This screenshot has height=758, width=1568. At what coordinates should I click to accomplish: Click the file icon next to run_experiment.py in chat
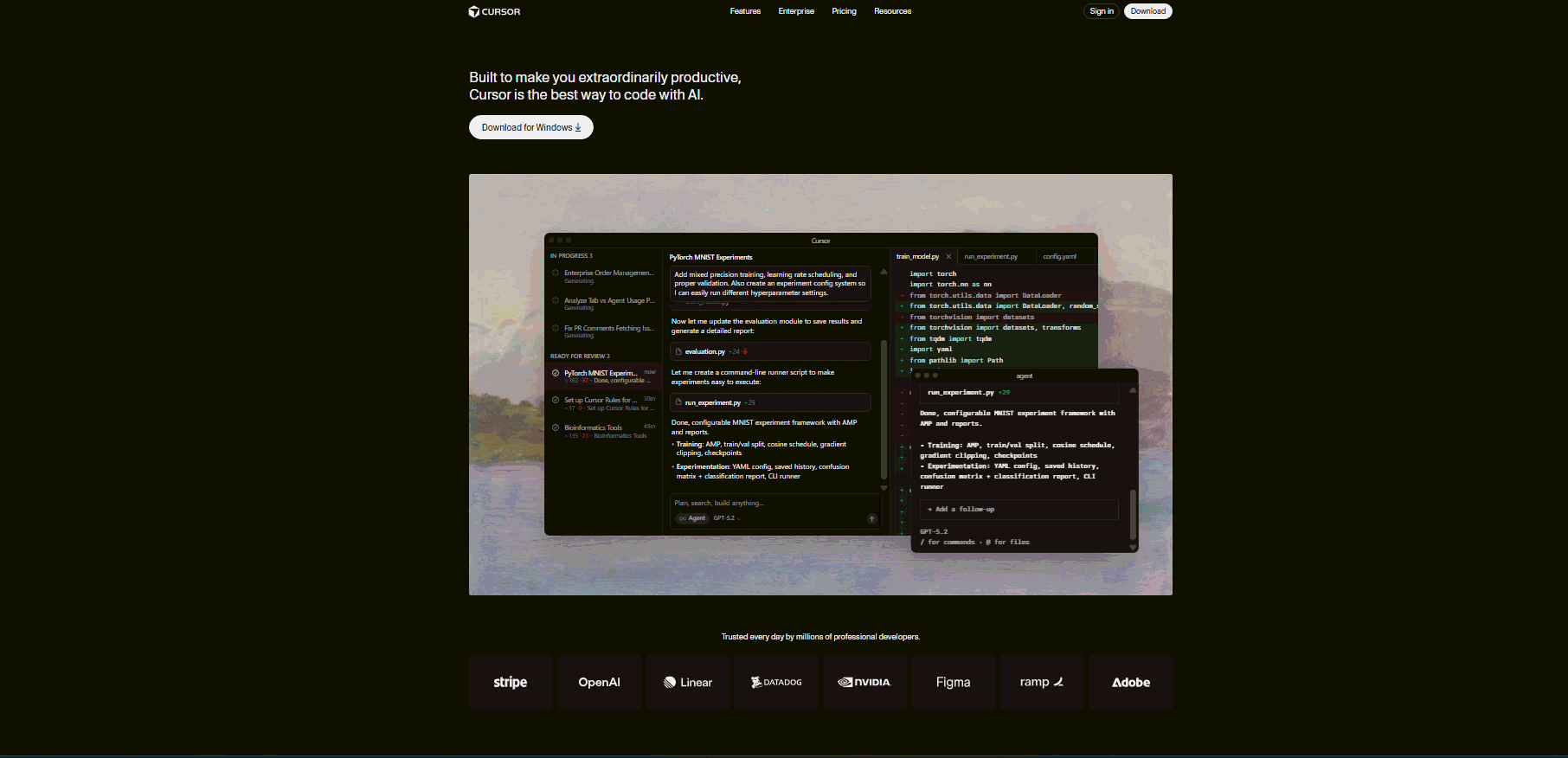(678, 402)
